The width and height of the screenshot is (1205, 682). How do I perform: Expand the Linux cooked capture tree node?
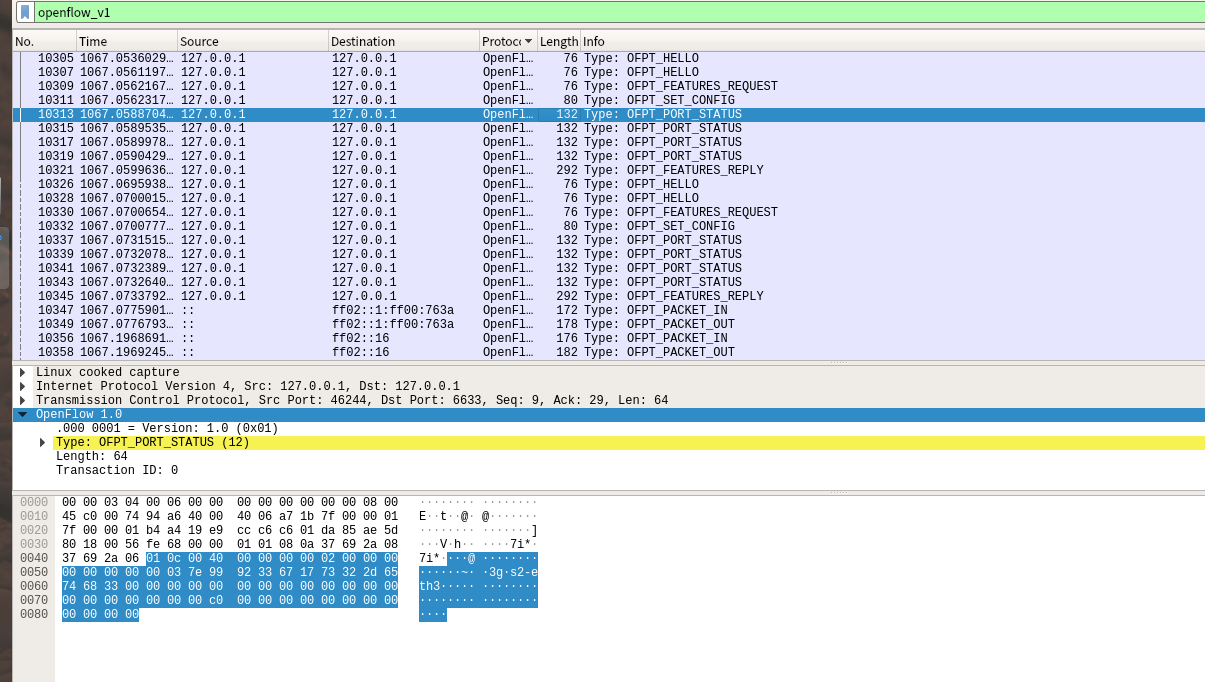point(22,372)
